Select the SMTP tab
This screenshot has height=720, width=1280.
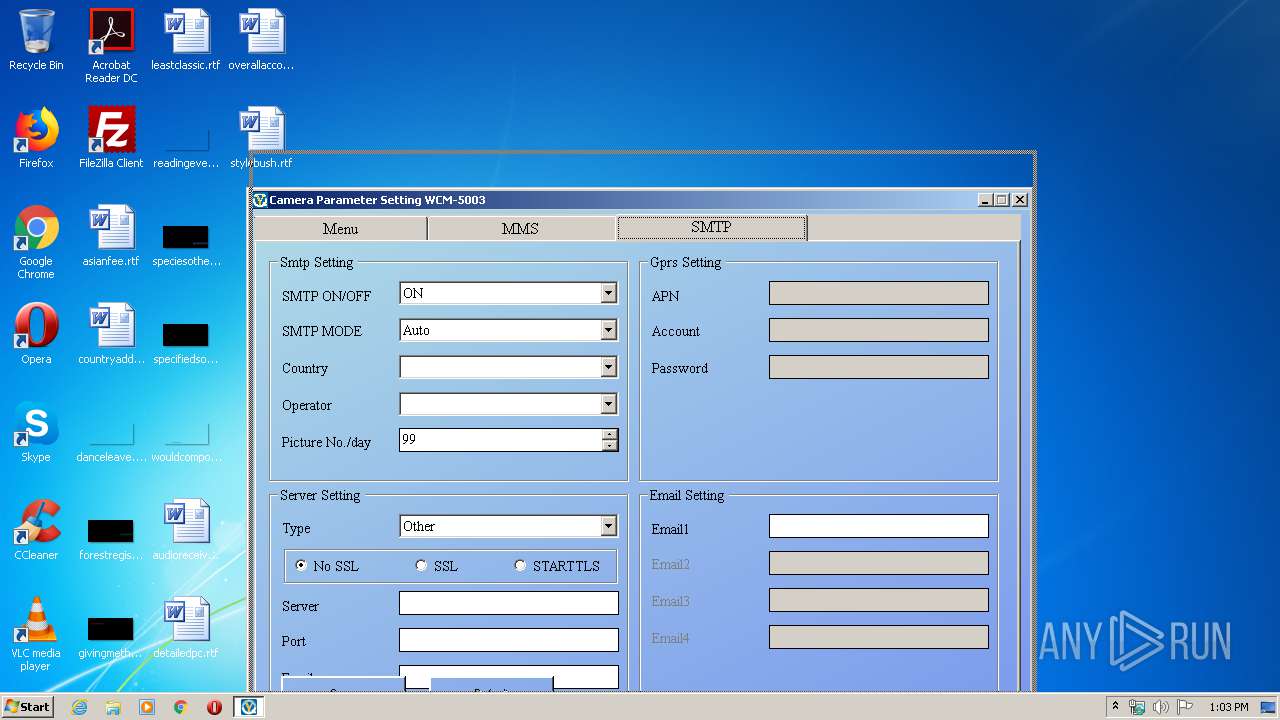[711, 228]
